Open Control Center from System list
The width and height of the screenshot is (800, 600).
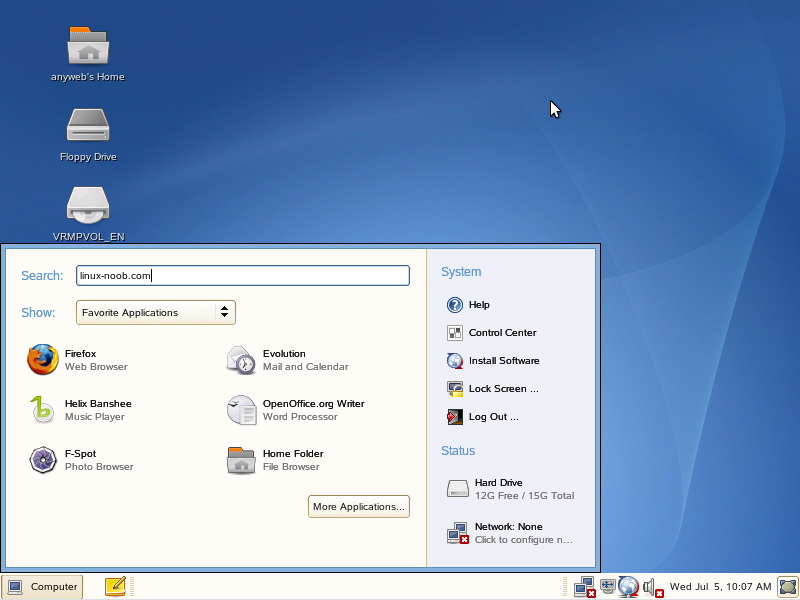coord(491,333)
